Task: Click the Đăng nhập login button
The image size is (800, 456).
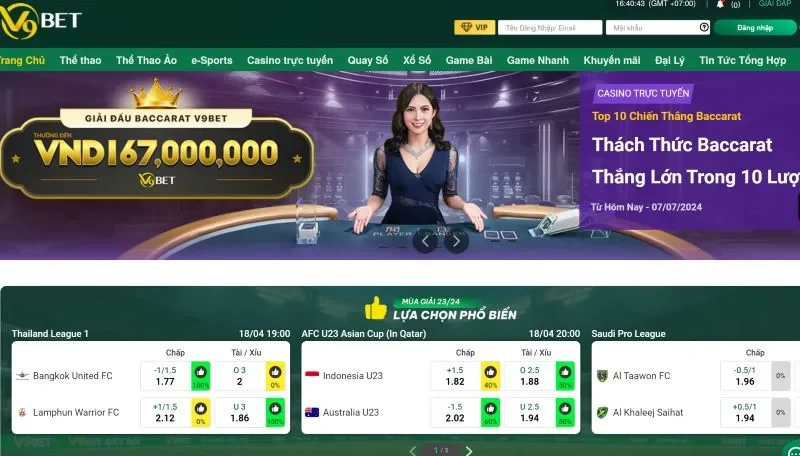Action: coord(755,28)
